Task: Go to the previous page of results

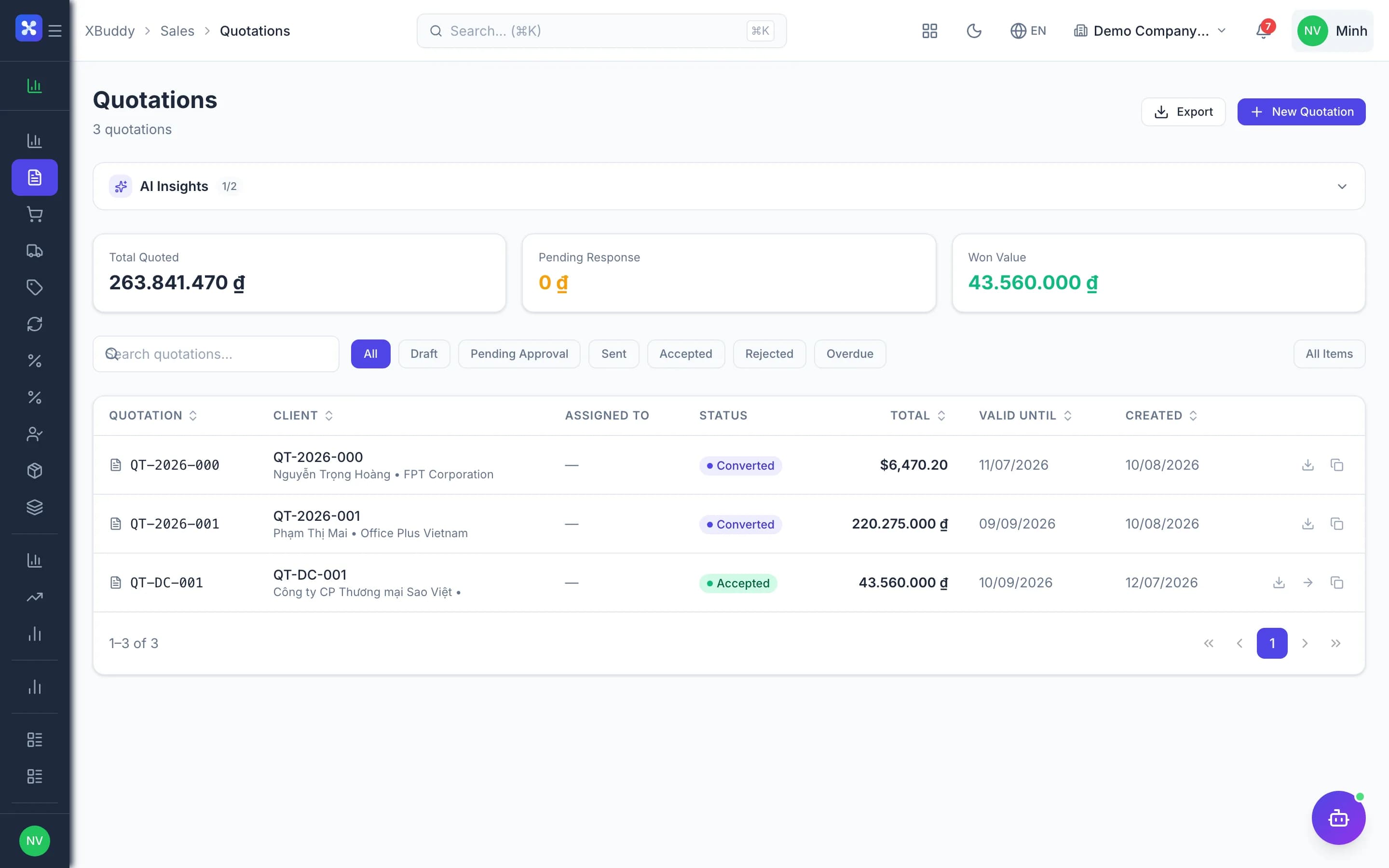Action: point(1239,643)
